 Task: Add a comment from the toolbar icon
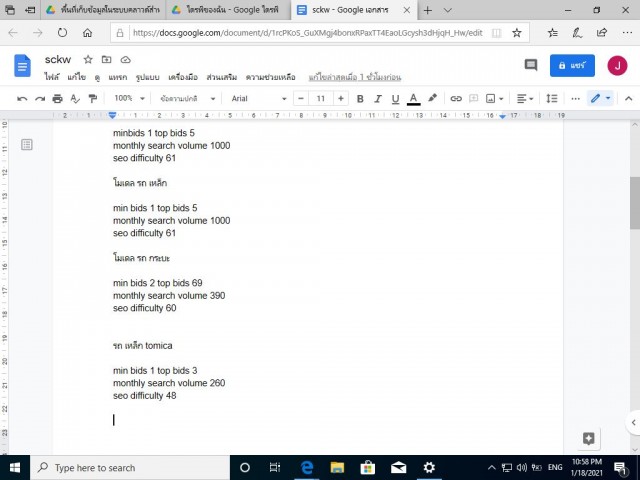tap(473, 98)
